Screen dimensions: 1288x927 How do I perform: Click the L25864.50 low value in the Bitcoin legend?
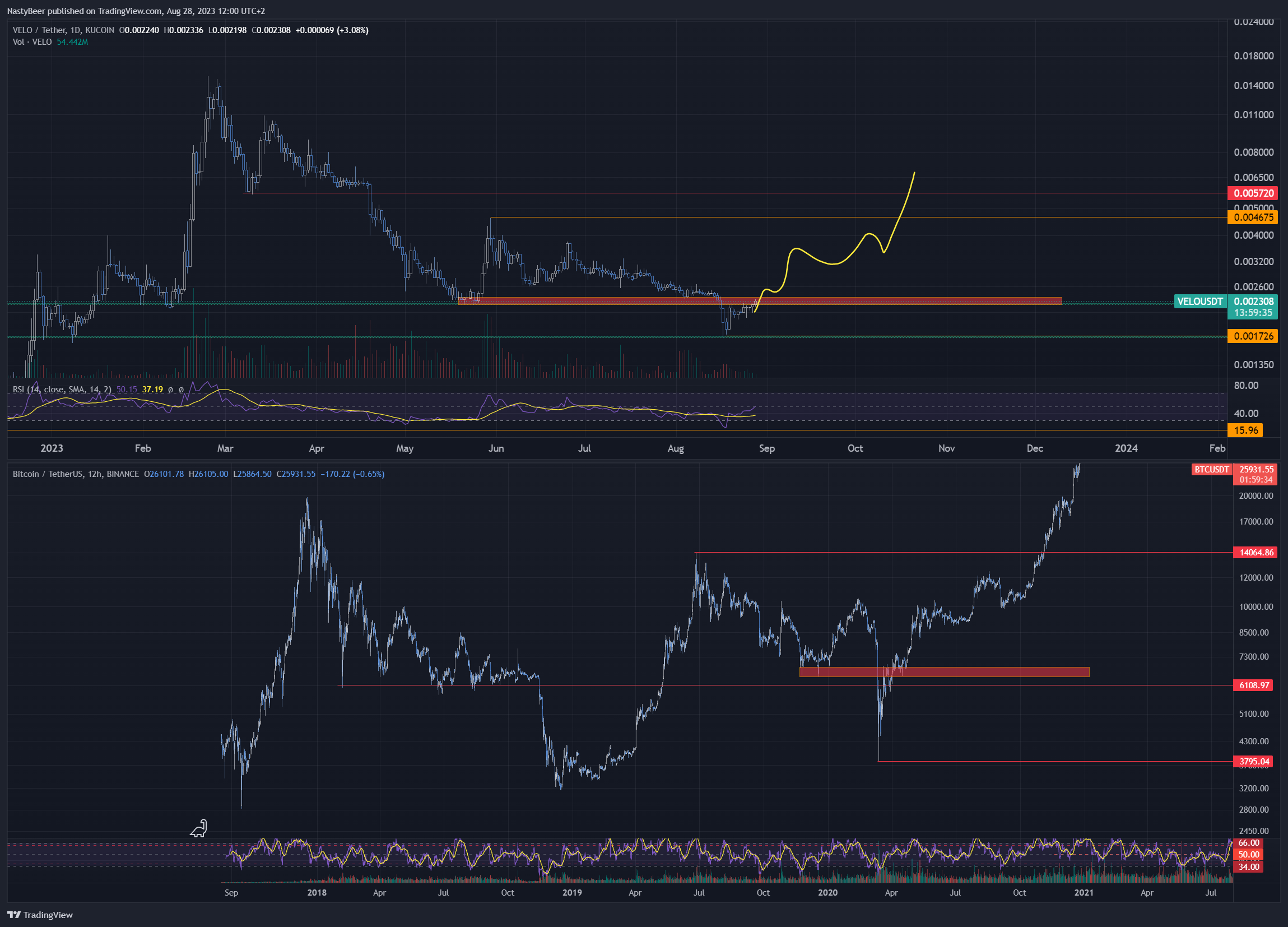tap(252, 474)
